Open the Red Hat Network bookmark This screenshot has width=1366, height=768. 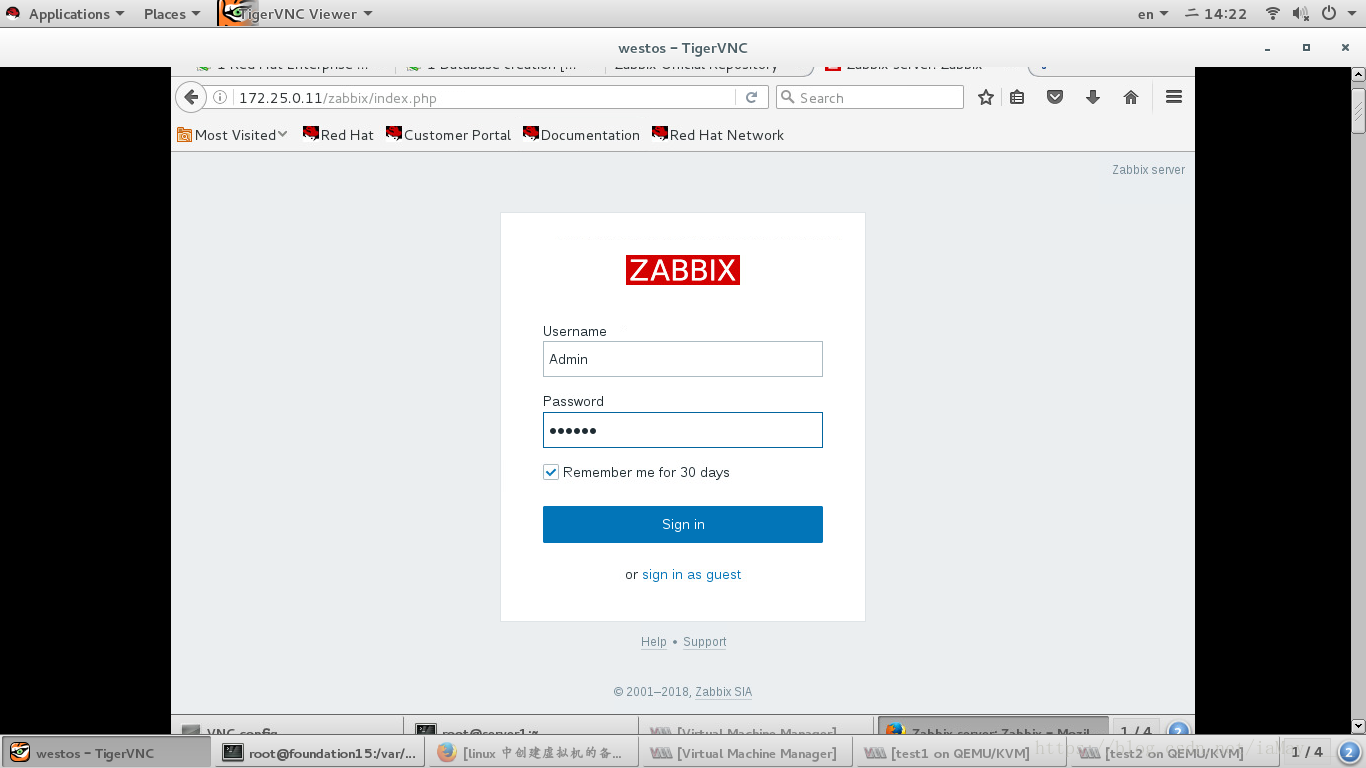[718, 135]
